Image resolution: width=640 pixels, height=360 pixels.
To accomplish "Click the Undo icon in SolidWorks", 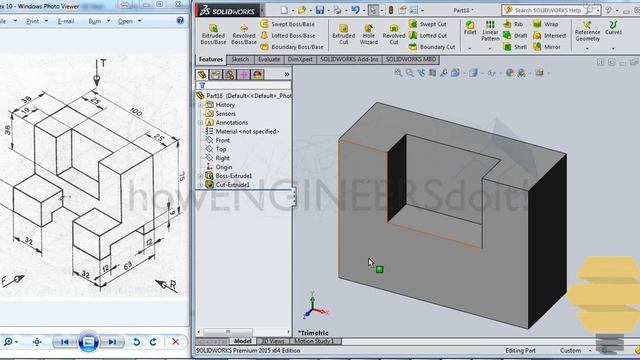I will click(355, 10).
